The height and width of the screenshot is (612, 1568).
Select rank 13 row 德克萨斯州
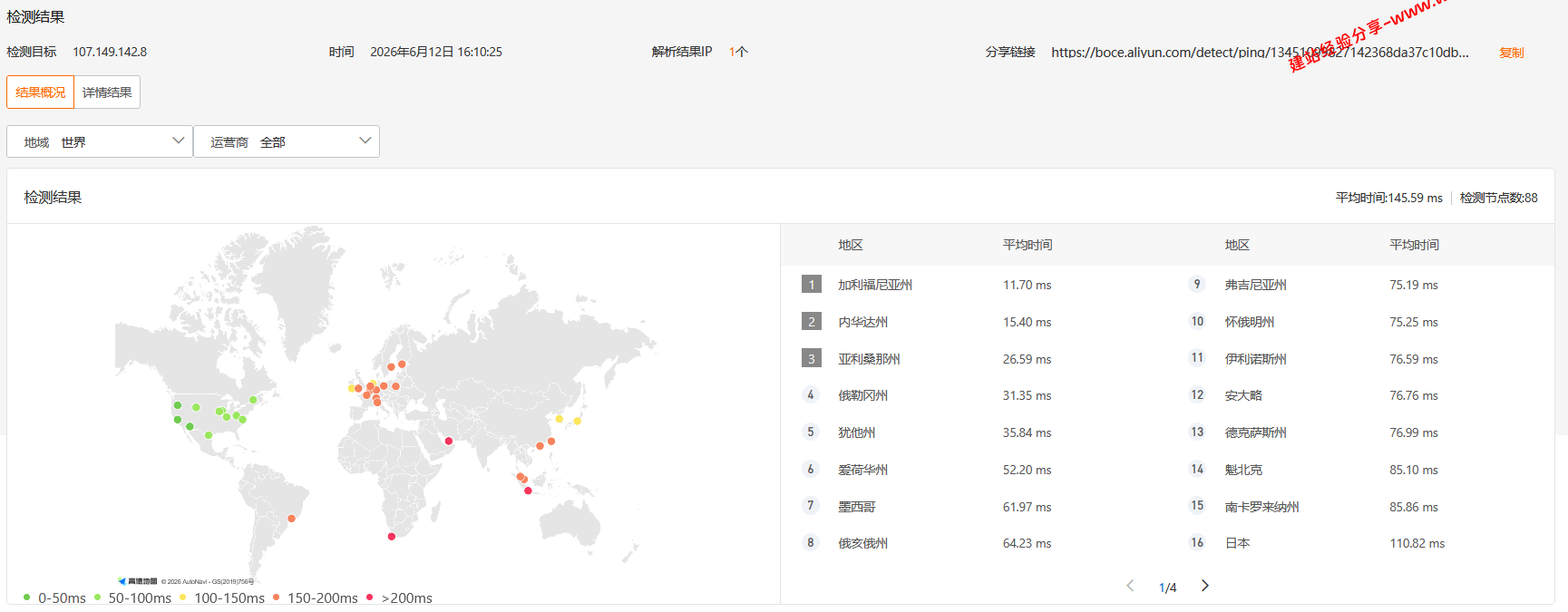pos(1360,432)
